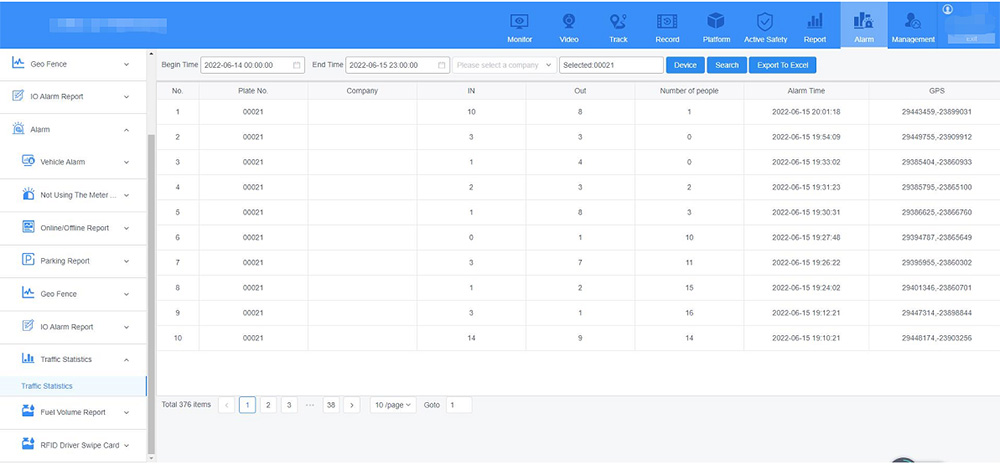
Task: Open the Record playback icon
Action: pyautogui.click(x=667, y=22)
